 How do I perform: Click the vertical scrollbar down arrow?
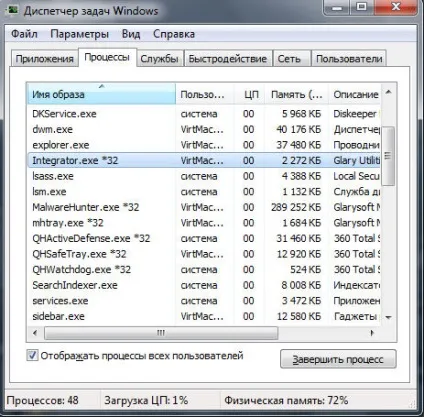point(388,317)
